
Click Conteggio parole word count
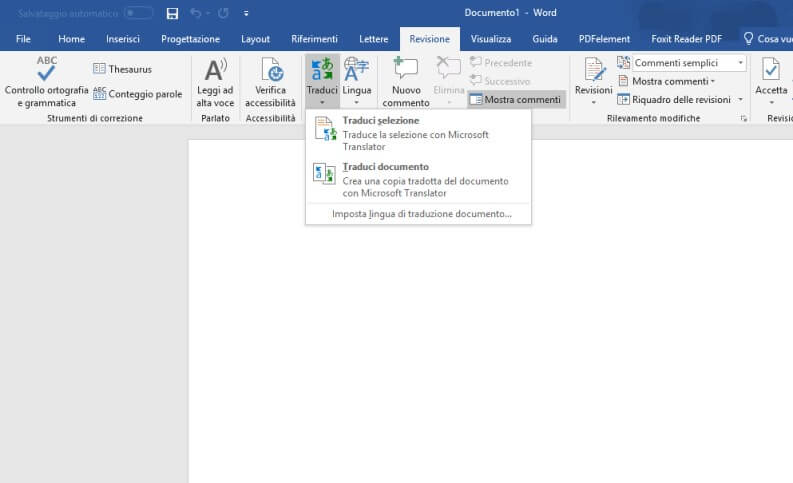[138, 94]
